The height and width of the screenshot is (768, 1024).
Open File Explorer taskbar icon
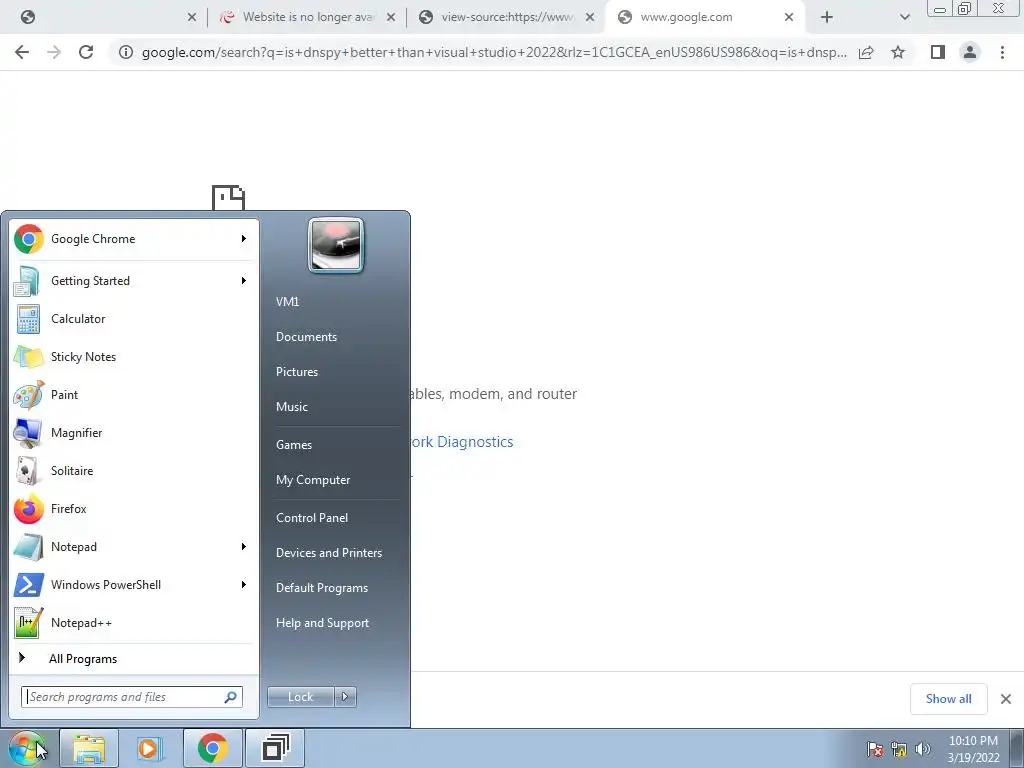pyautogui.click(x=89, y=748)
